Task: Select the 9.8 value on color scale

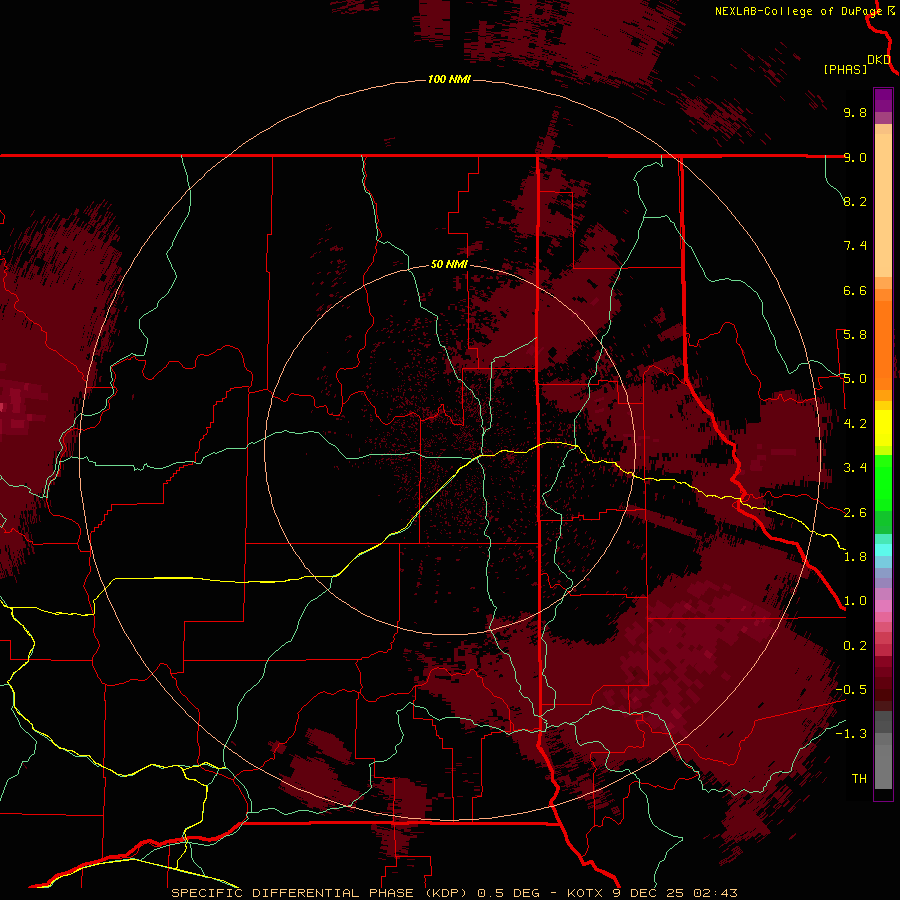Action: [x=855, y=112]
